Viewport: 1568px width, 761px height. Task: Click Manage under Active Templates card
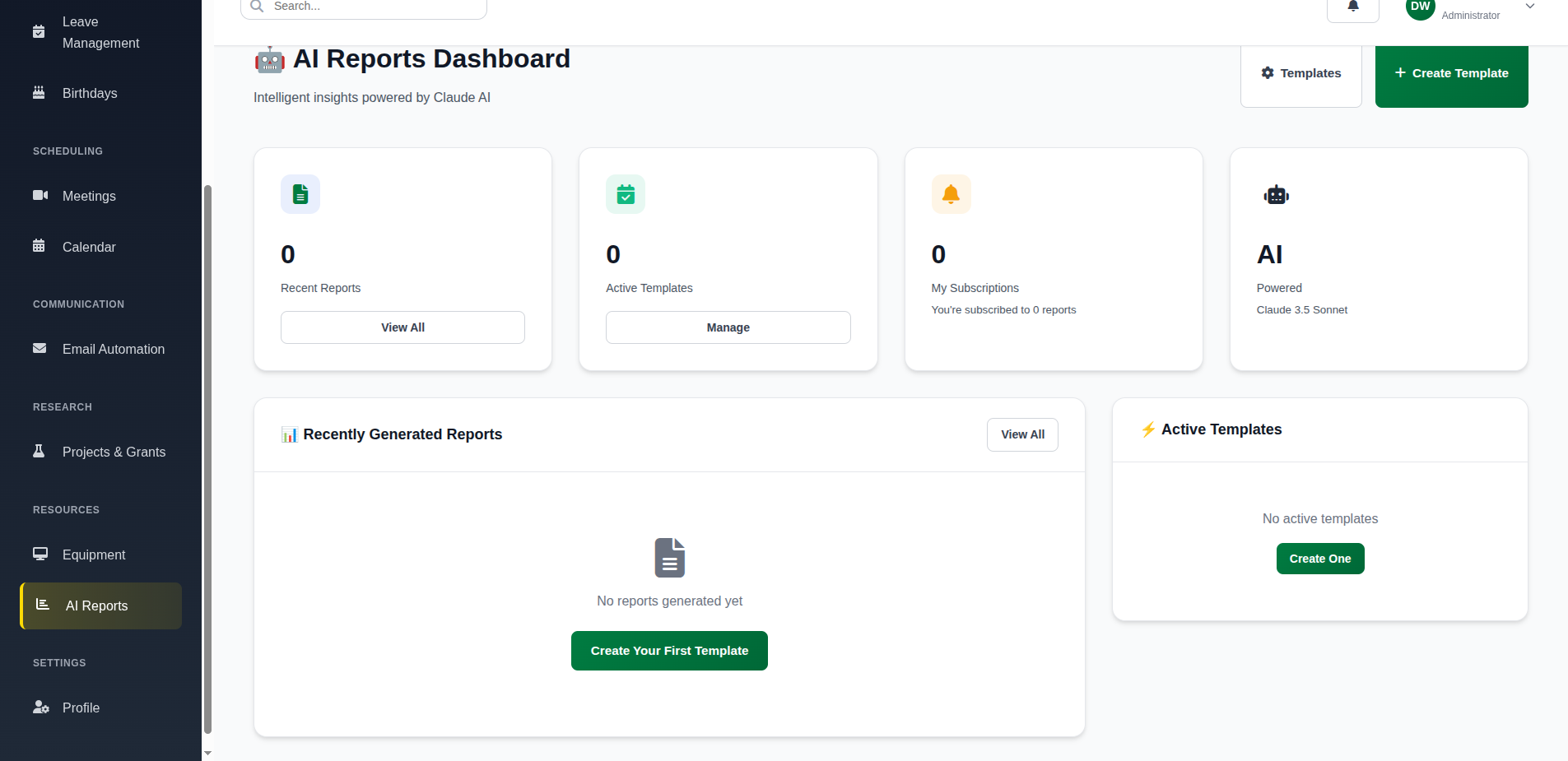coord(728,327)
